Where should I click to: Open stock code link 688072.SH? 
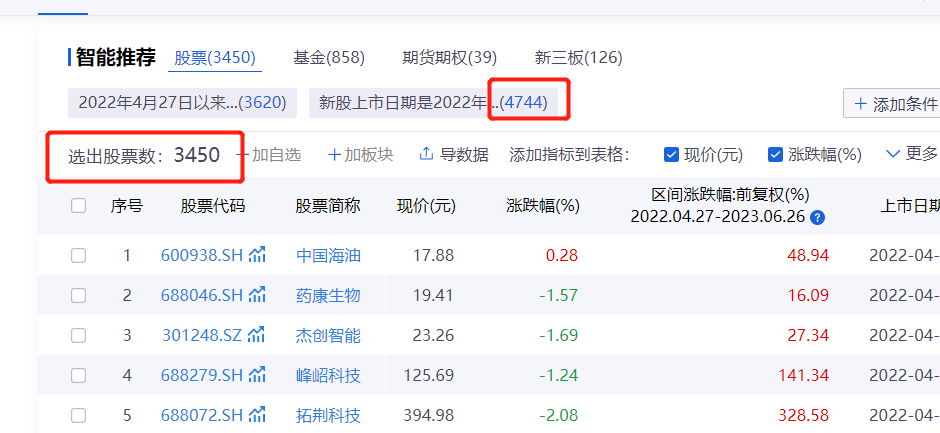(x=202, y=415)
